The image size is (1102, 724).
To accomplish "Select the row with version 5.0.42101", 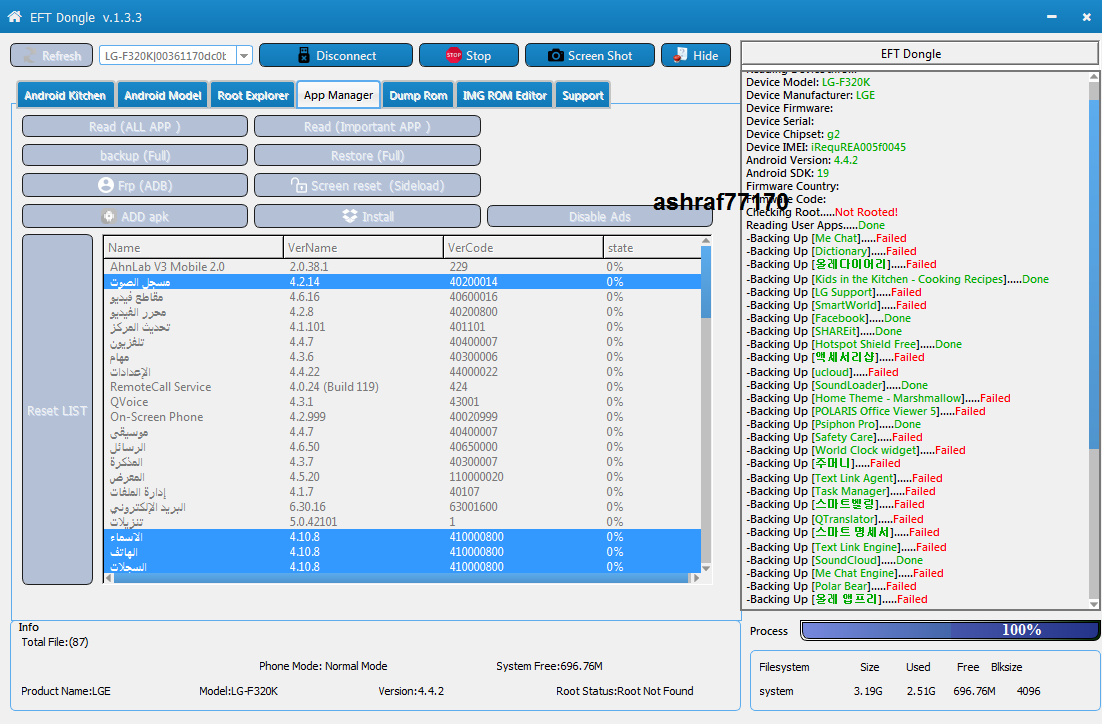I will pos(402,522).
